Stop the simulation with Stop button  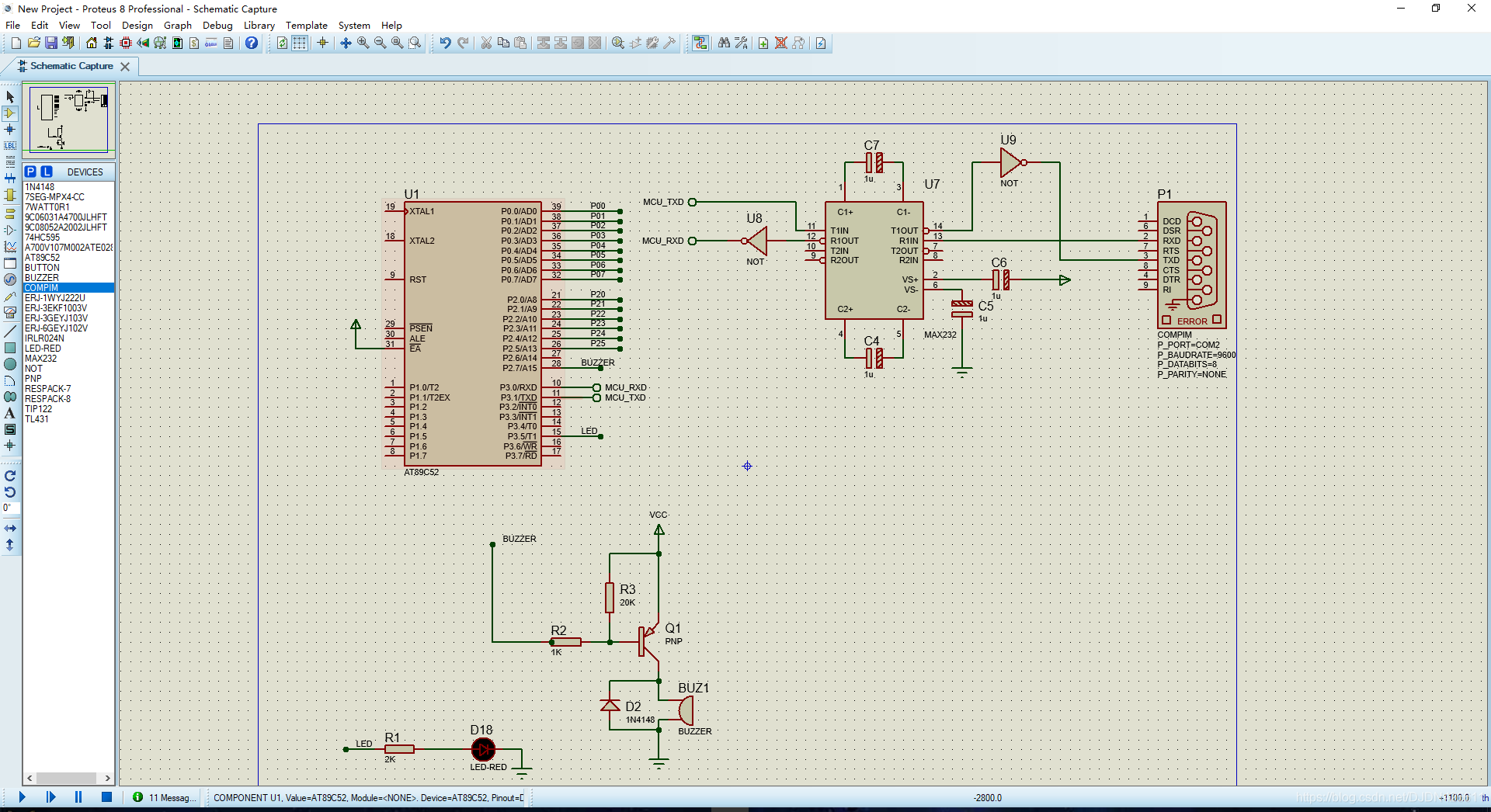coord(107,797)
